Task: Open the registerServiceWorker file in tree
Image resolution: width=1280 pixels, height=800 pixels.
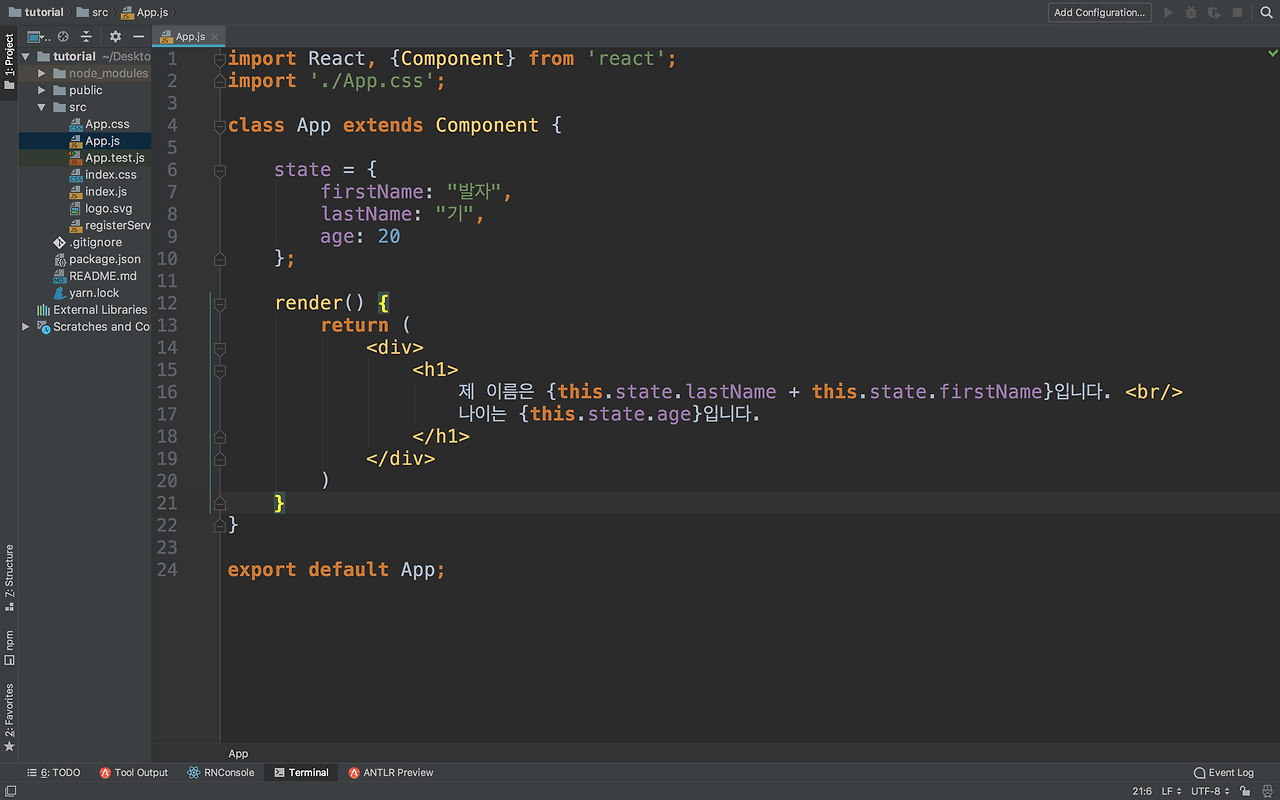Action: 110,226
